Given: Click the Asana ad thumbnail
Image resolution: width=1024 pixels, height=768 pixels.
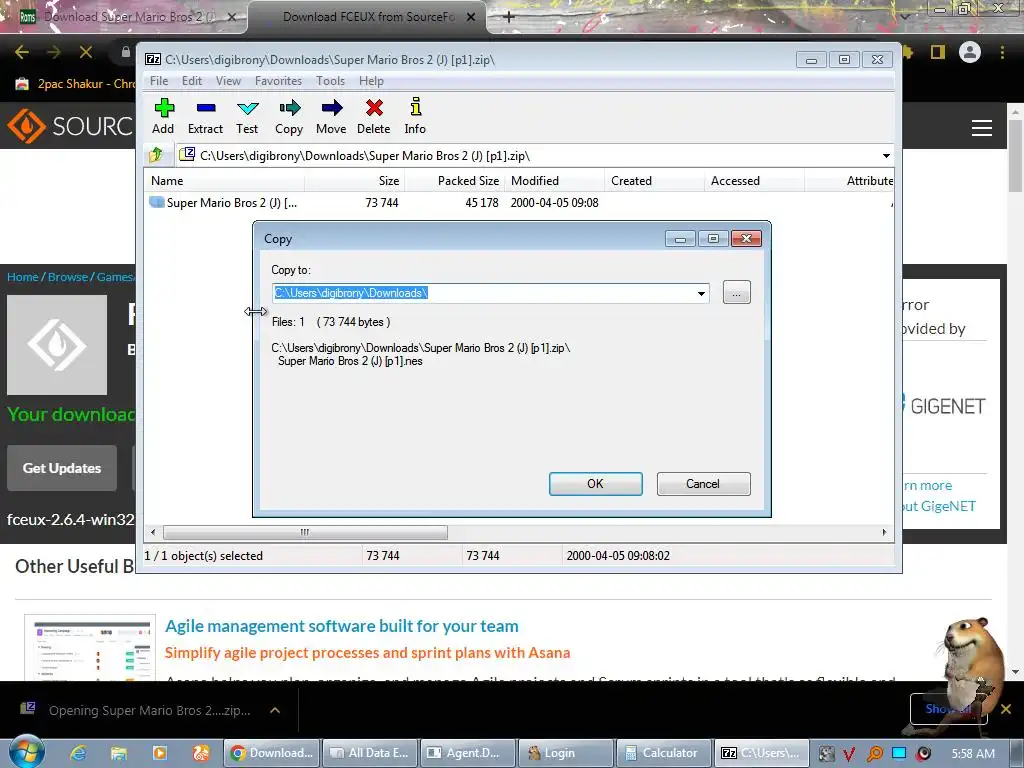Looking at the screenshot, I should [90, 649].
